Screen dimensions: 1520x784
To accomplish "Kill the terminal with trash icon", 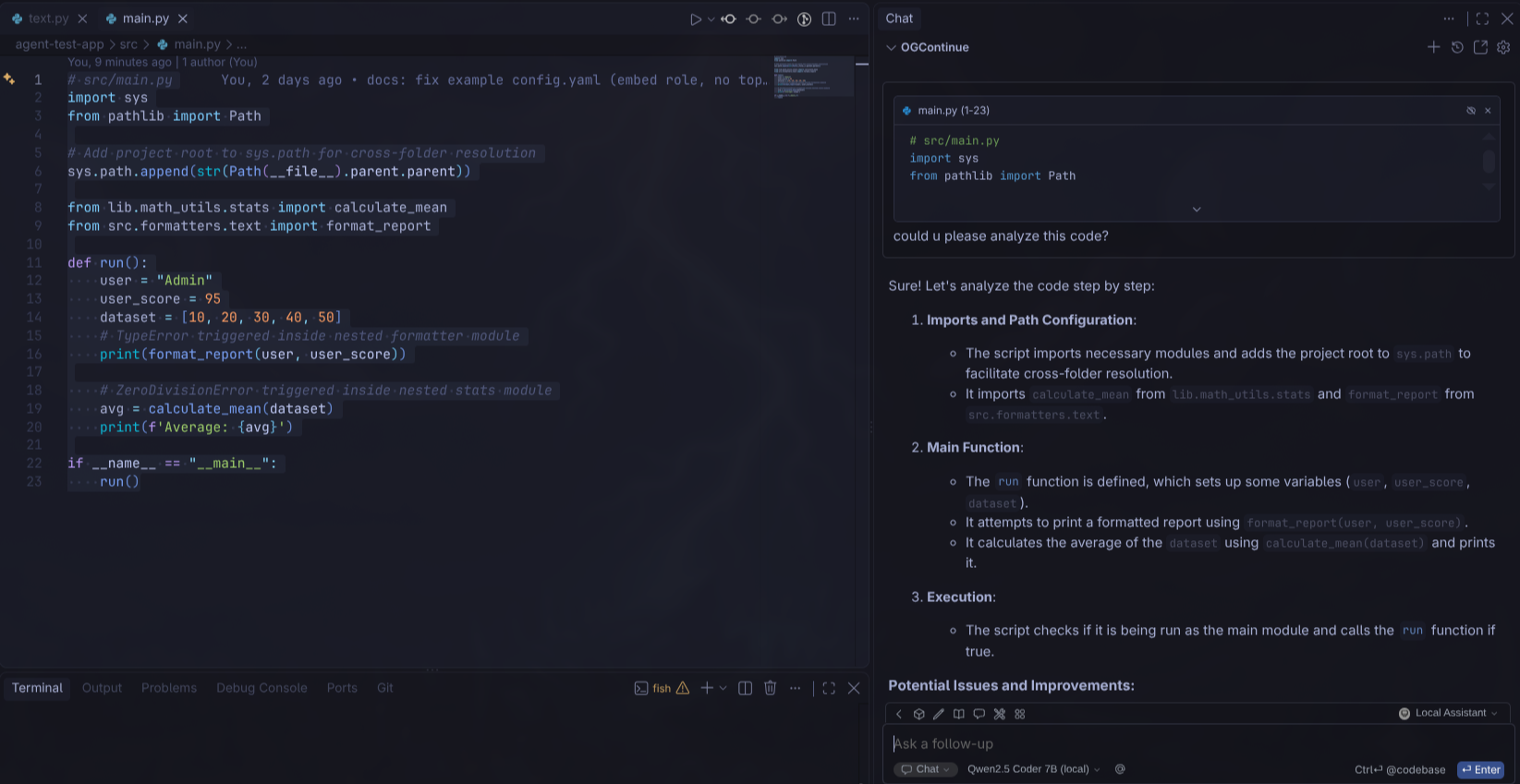I will tap(771, 688).
